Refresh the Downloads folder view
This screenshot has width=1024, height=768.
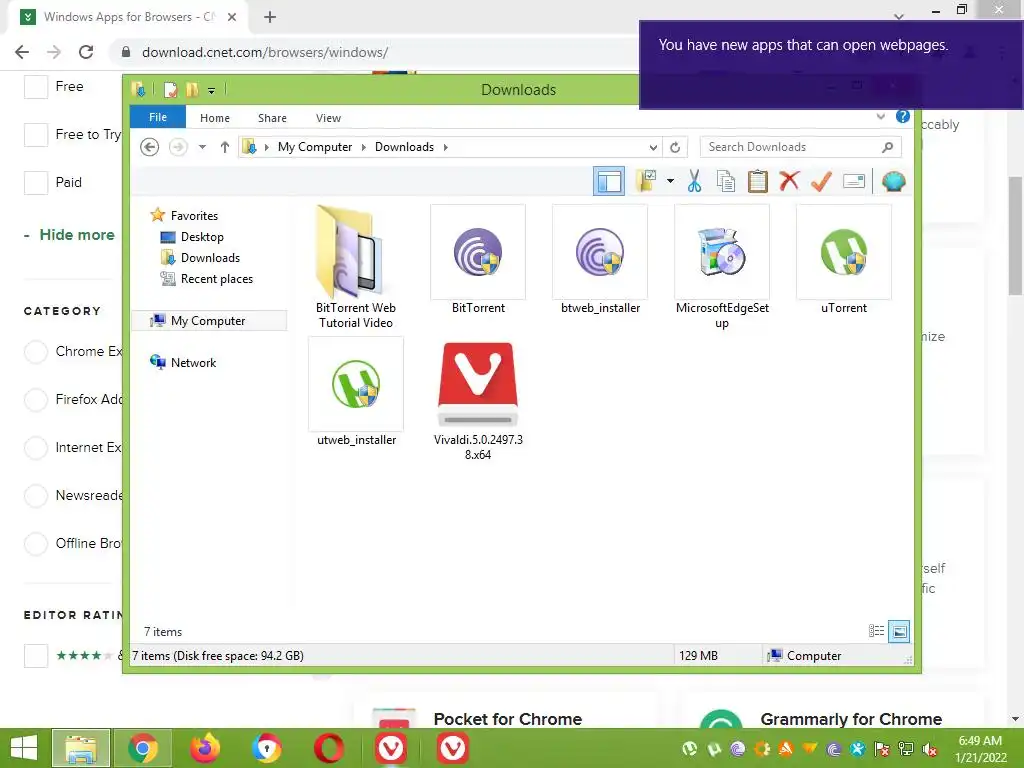coord(675,147)
